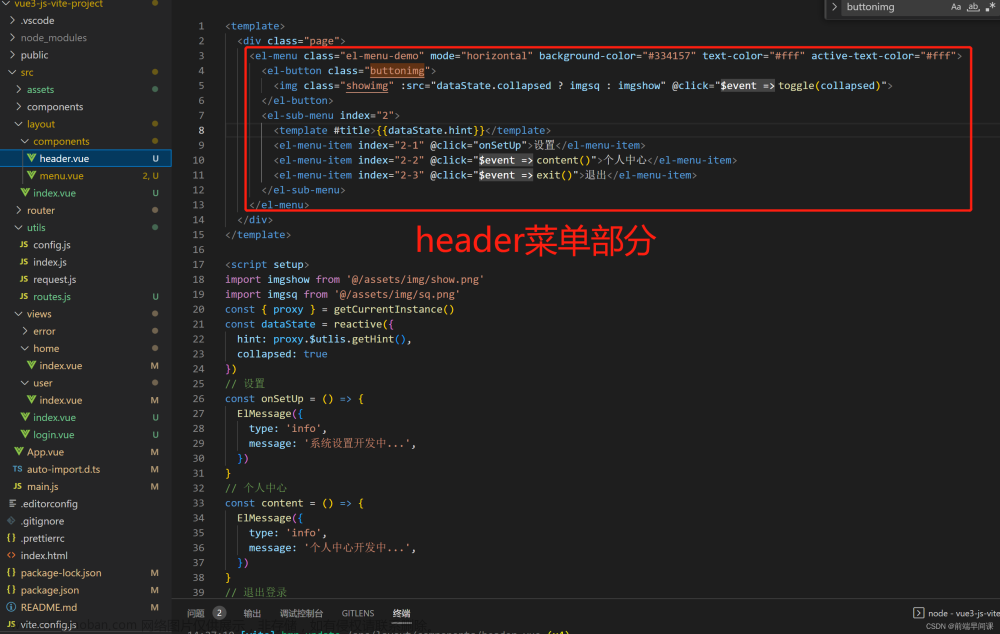The image size is (1000, 634).
Task: Click Vue icon of index.vue in user folder
Action: 31,400
